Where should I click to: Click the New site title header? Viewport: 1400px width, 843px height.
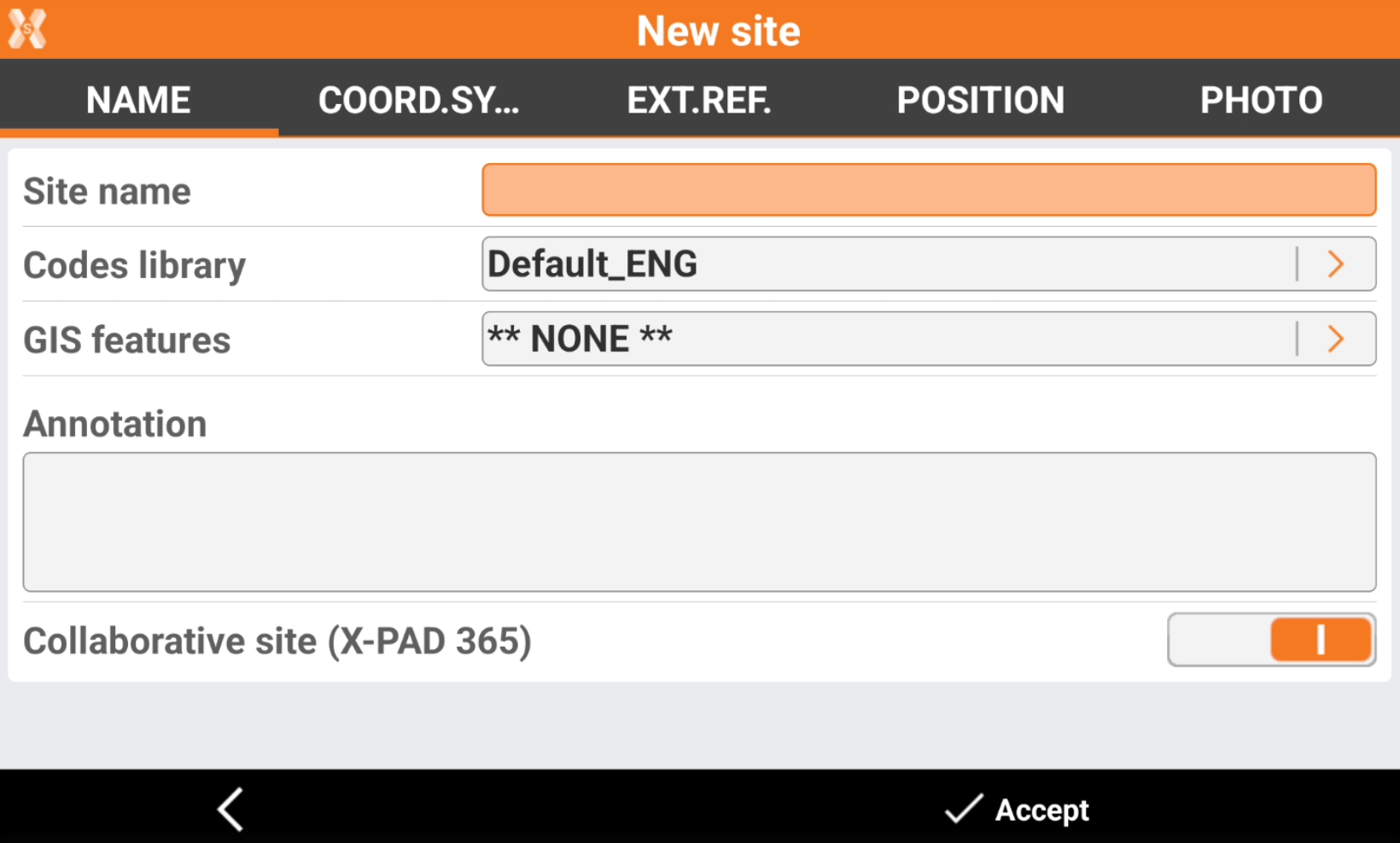718,31
